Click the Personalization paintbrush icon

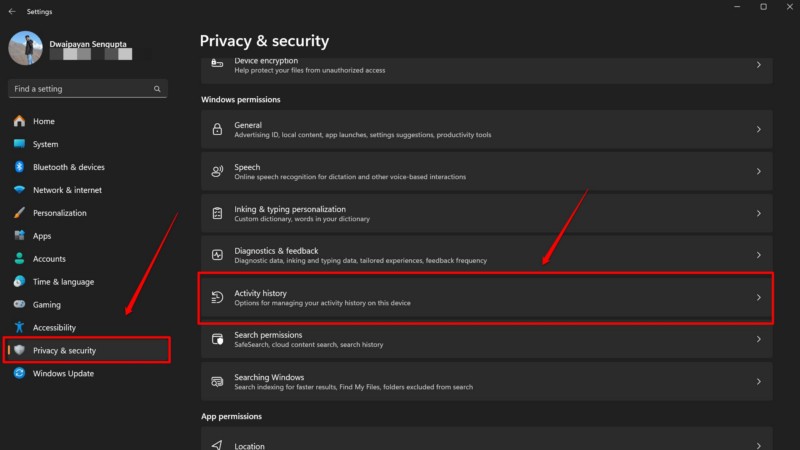point(19,213)
